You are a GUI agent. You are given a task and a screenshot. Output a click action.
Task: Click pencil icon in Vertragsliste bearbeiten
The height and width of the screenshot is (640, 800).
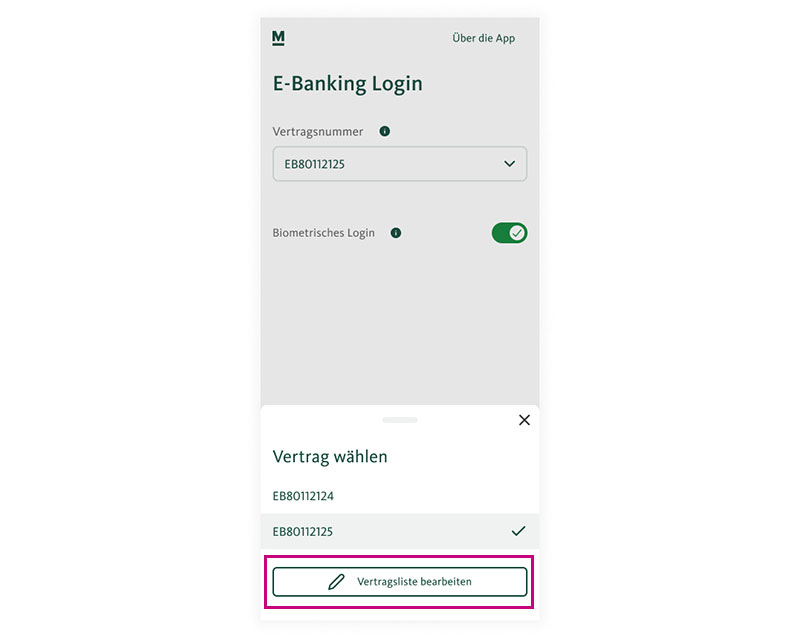click(337, 582)
